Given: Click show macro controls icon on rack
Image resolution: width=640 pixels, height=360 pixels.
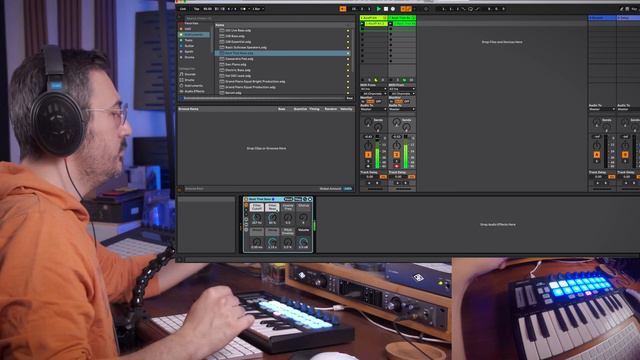Looking at the screenshot, I should pyautogui.click(x=246, y=205).
